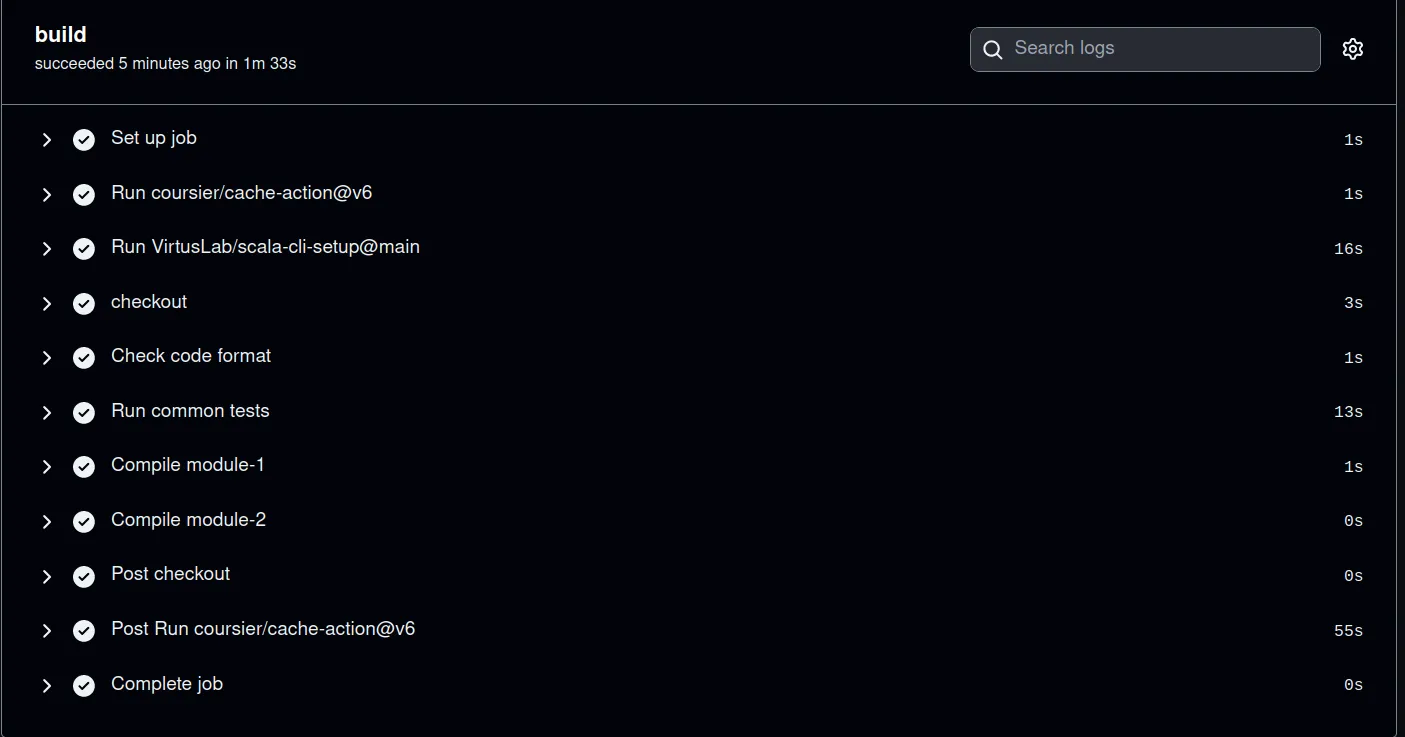The width and height of the screenshot is (1405, 737).
Task: Click success check icon for Post Run coursier
Action: tap(84, 631)
